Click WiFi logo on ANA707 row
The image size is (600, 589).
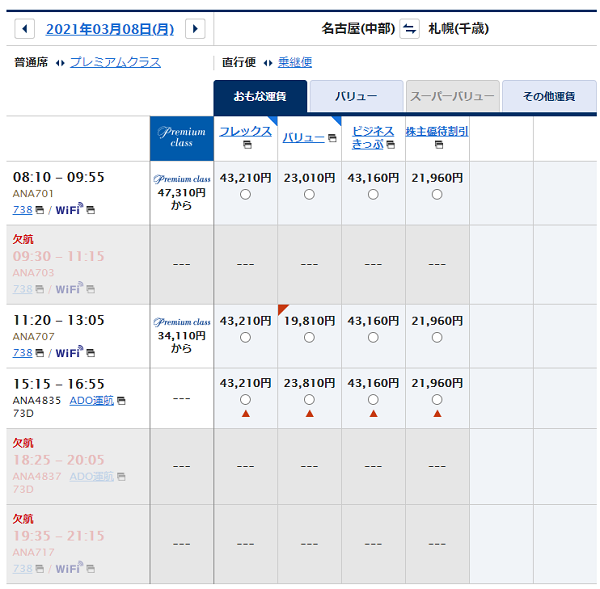pyautogui.click(x=69, y=352)
